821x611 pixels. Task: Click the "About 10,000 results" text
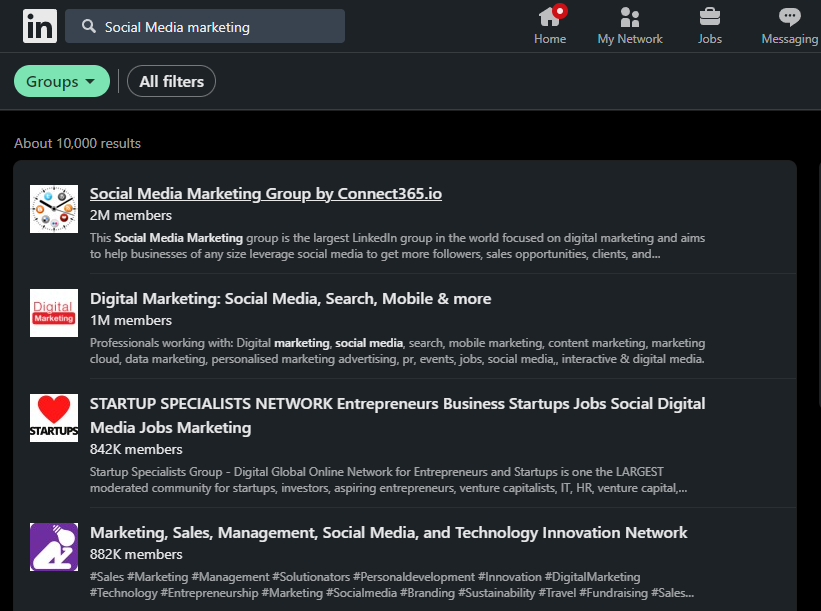pyautogui.click(x=77, y=143)
